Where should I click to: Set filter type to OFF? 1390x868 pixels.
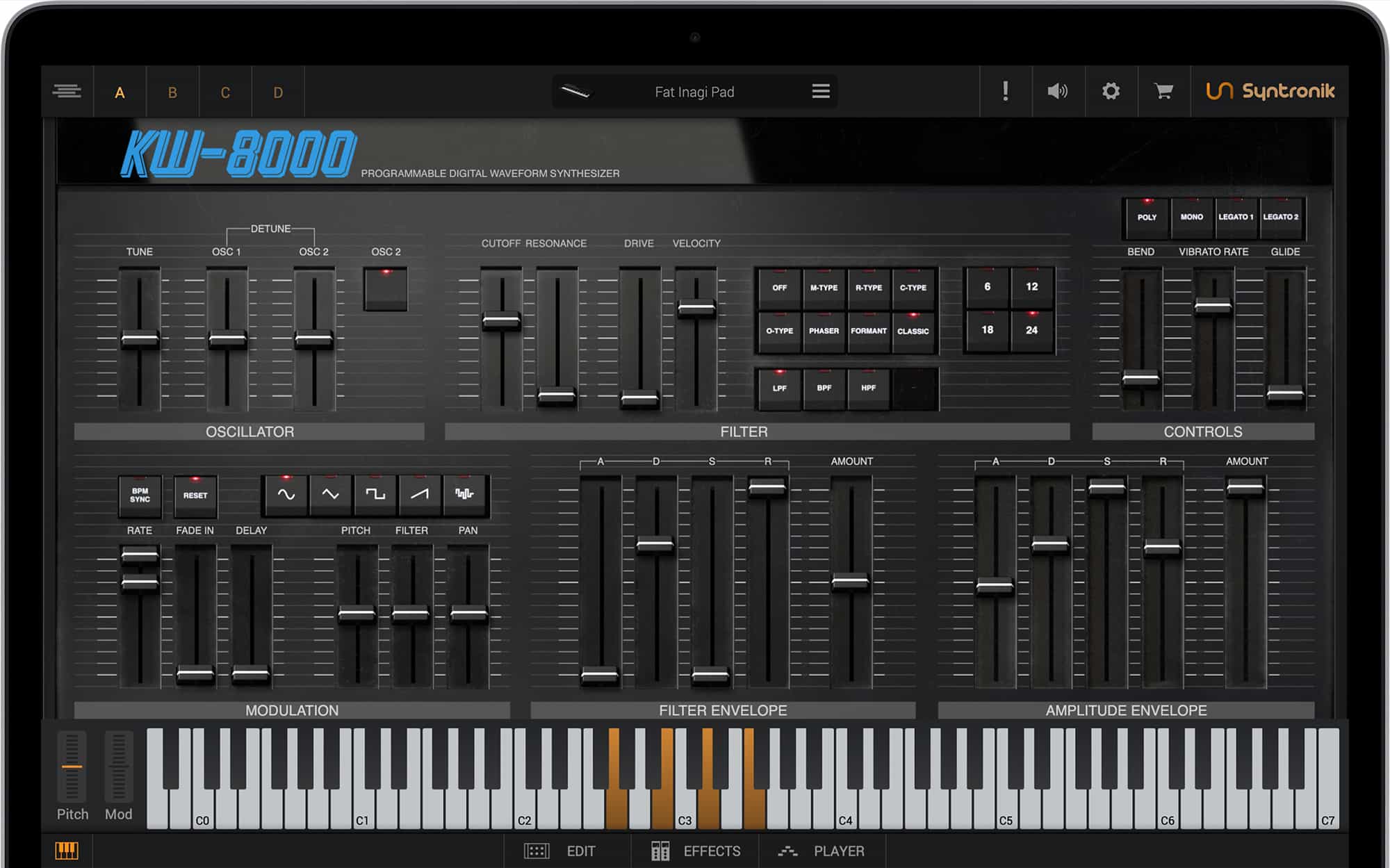pyautogui.click(x=779, y=288)
